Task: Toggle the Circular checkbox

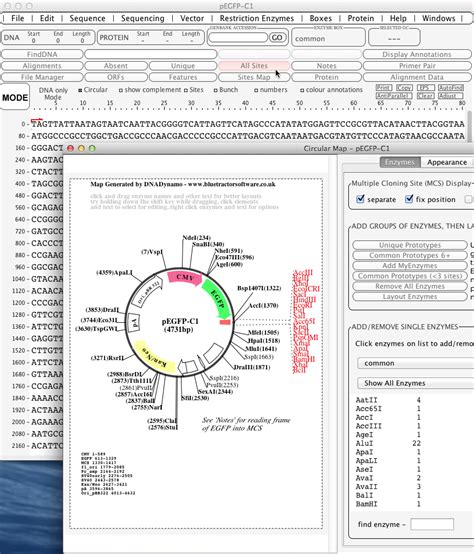Action: coord(80,90)
